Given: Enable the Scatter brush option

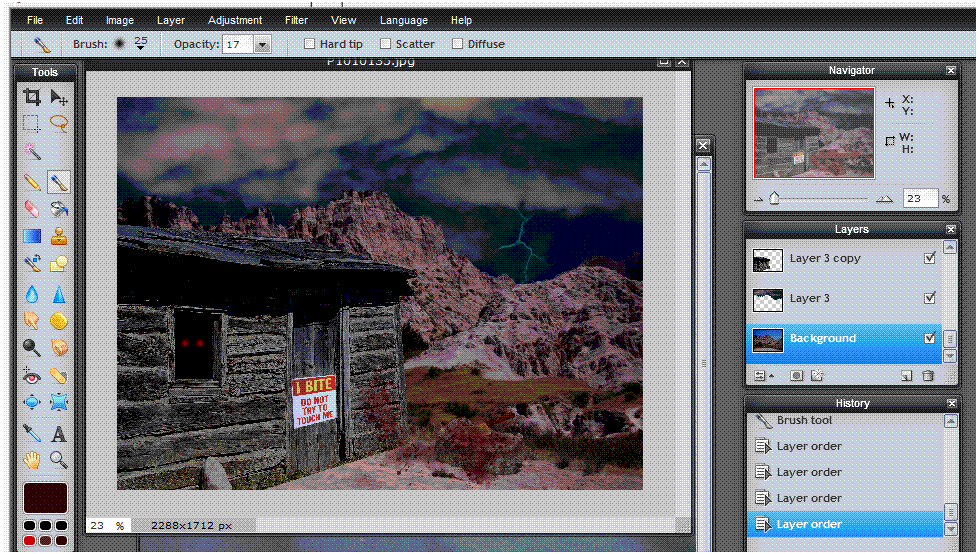Looking at the screenshot, I should pos(385,44).
